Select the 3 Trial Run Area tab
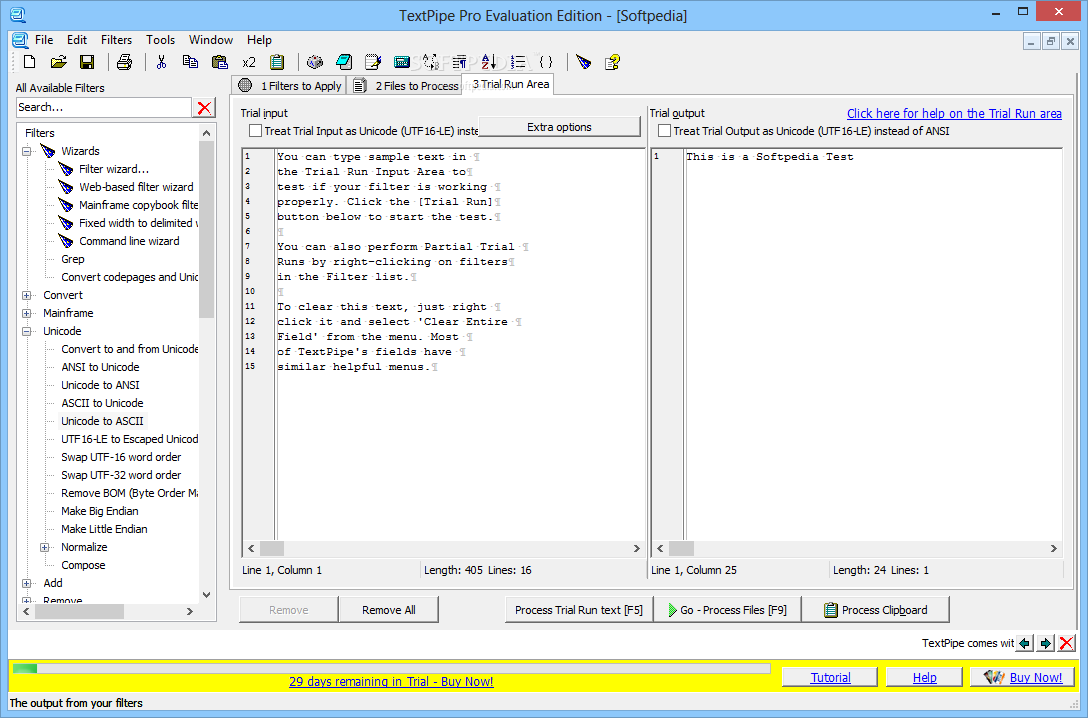The width and height of the screenshot is (1088, 718). tap(508, 84)
